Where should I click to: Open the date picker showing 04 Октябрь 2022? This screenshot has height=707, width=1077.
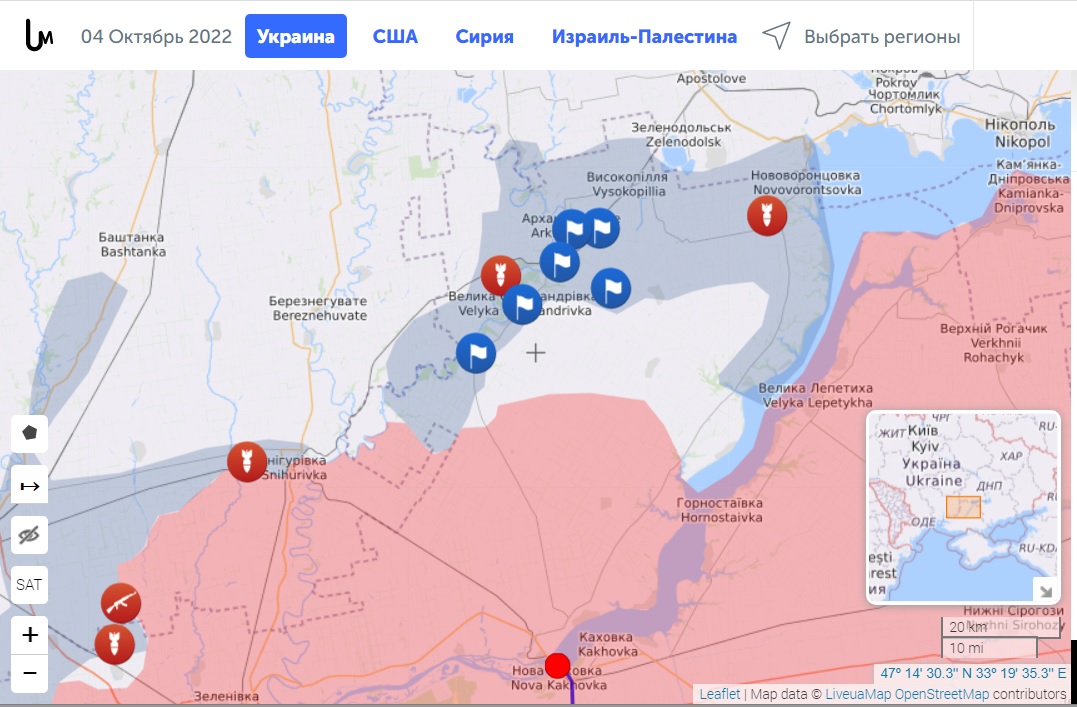tap(157, 36)
